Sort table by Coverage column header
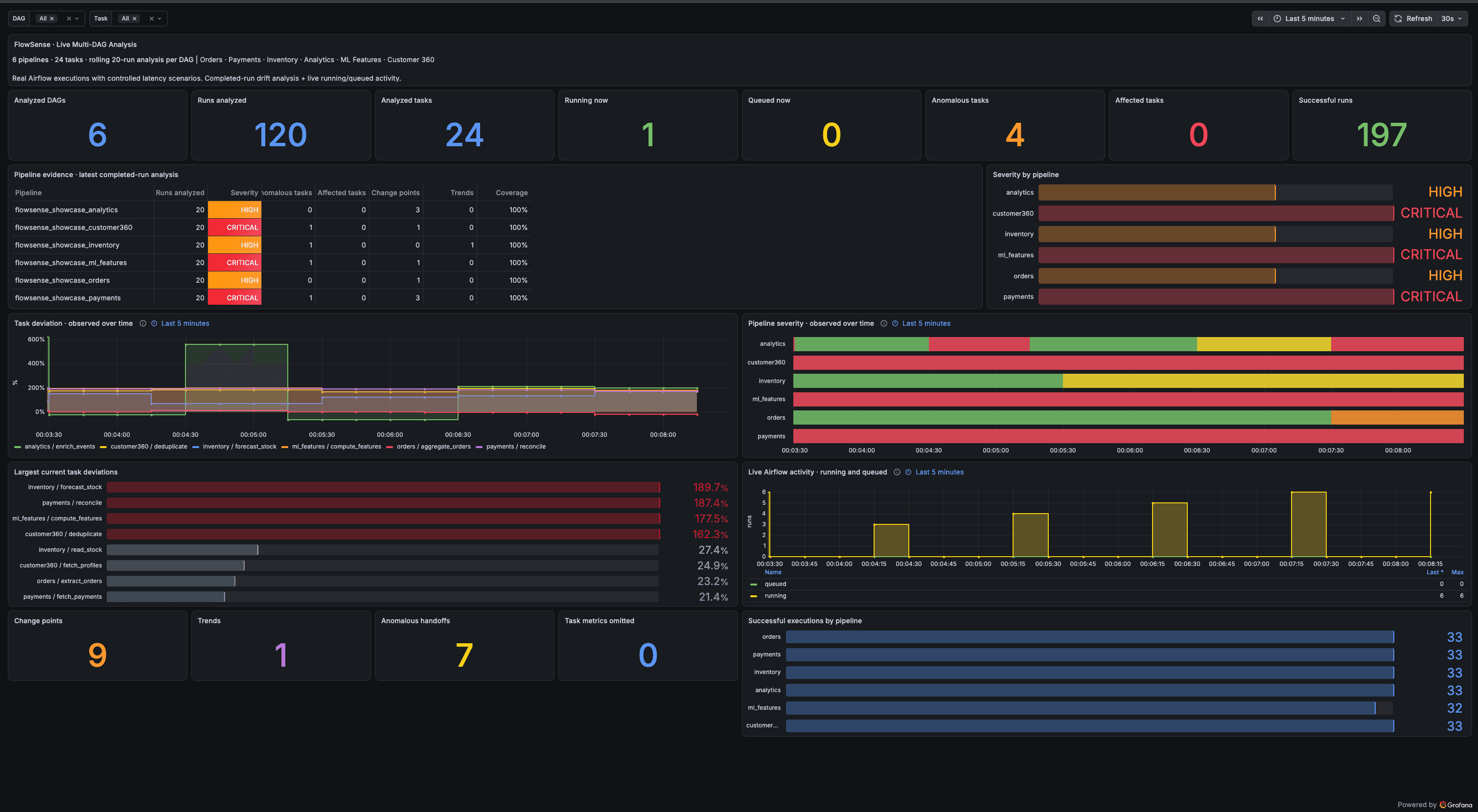Viewport: 1478px width, 812px height. [511, 193]
